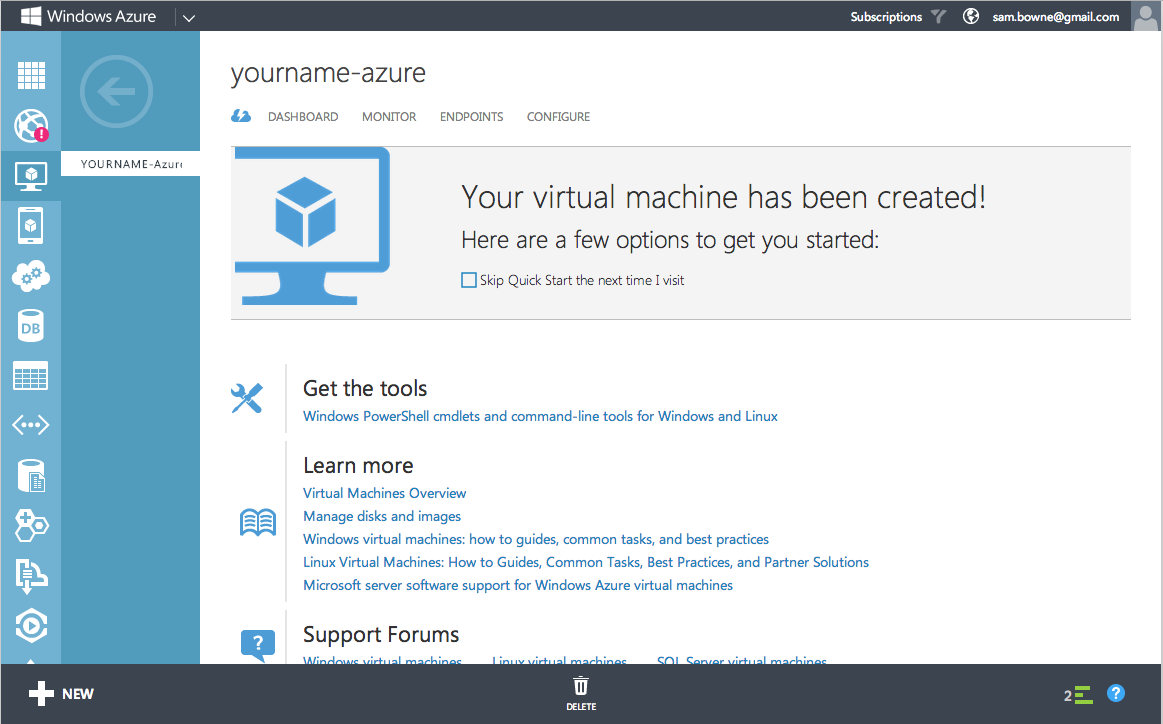Open the notifications list icon showing 2
The height and width of the screenshot is (724, 1163).
(1078, 694)
